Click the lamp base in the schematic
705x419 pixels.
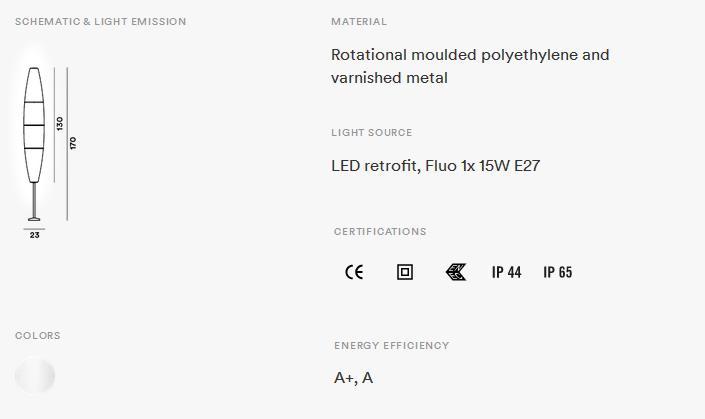click(34, 219)
